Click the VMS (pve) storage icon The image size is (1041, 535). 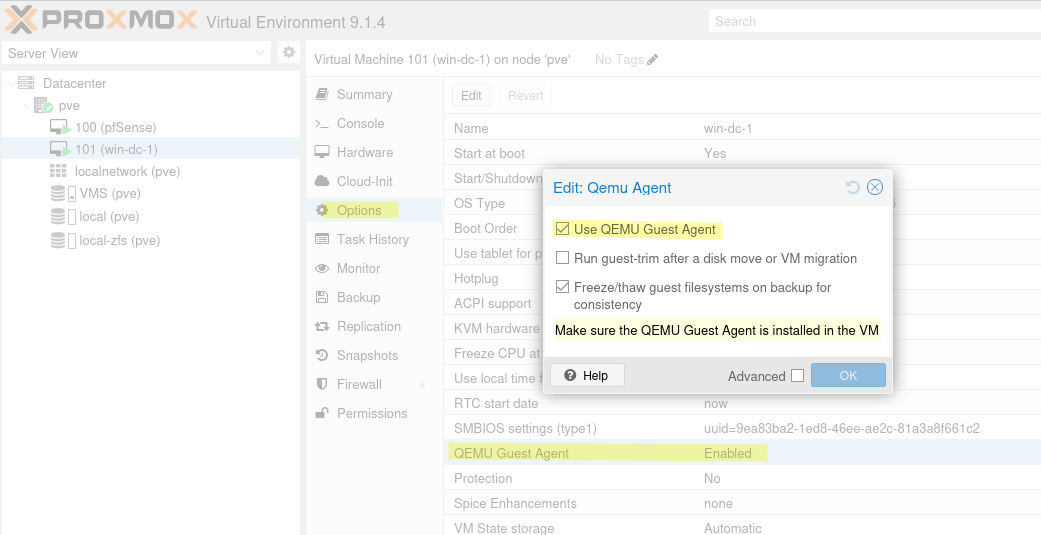point(63,194)
